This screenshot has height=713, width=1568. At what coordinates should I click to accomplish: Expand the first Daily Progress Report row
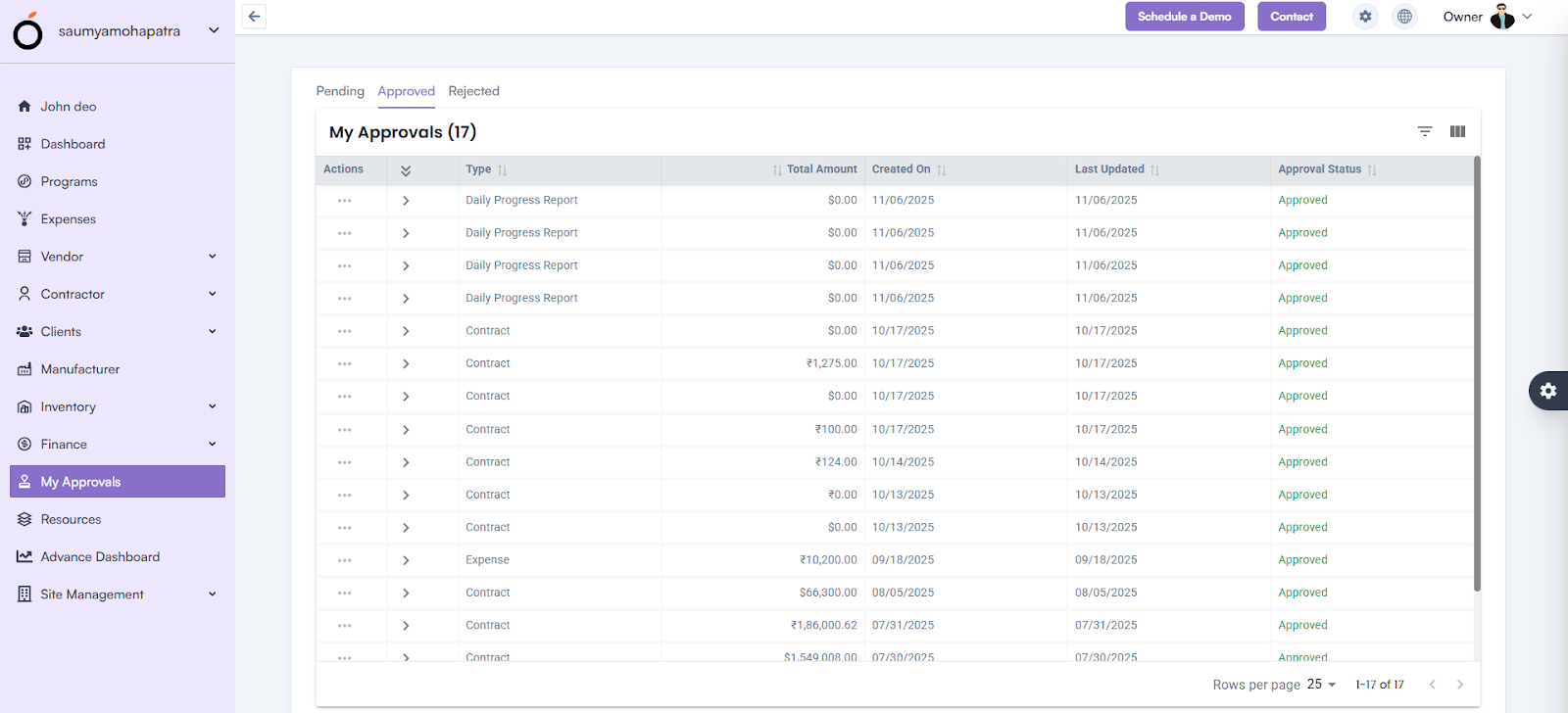[x=406, y=201]
